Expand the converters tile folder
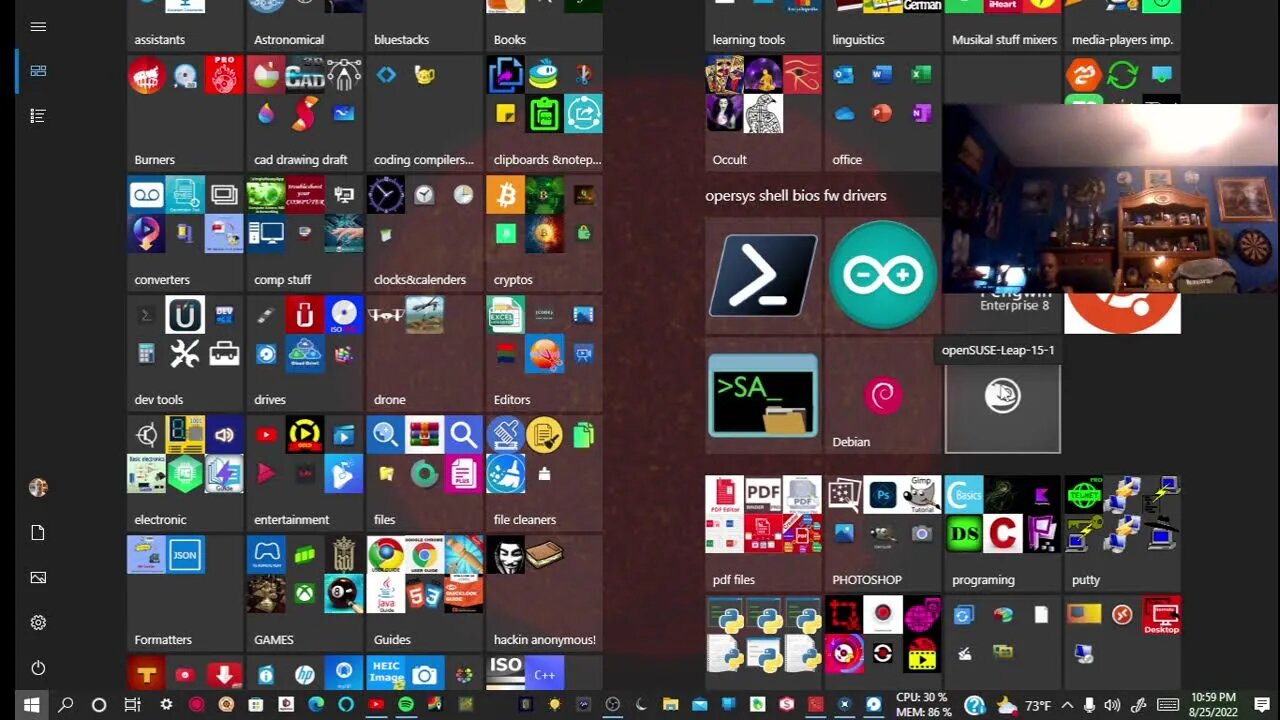The image size is (1280, 720). [185, 232]
